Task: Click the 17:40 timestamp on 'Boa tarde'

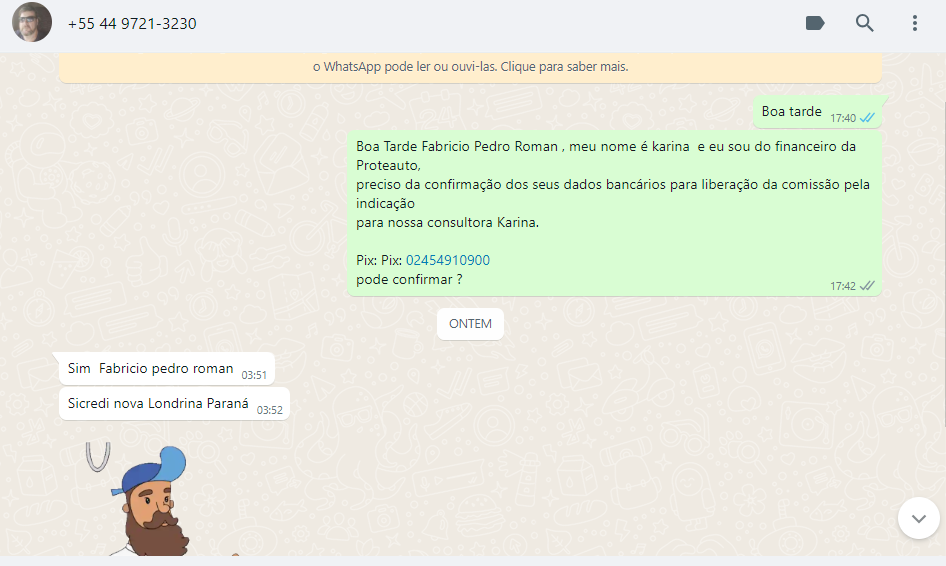Action: pyautogui.click(x=842, y=118)
